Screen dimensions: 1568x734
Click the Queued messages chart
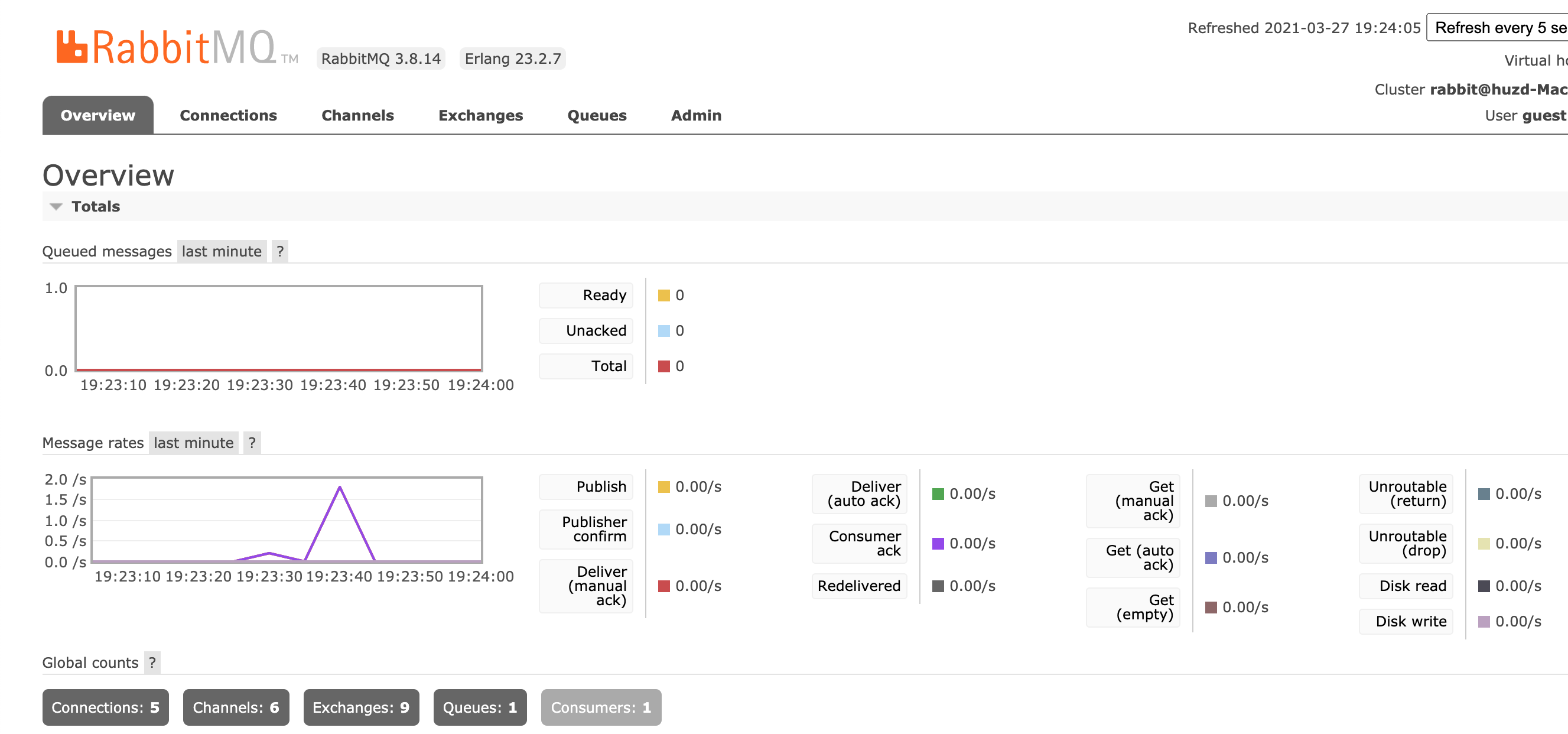(279, 329)
